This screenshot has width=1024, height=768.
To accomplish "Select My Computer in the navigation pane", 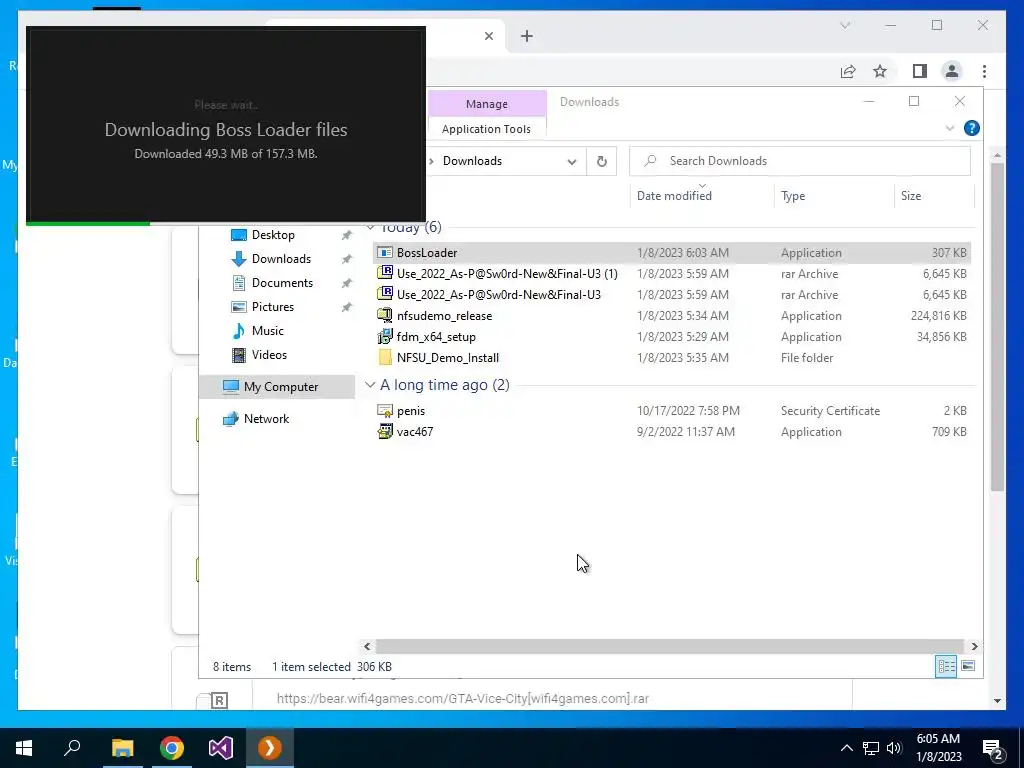I will (x=277, y=387).
